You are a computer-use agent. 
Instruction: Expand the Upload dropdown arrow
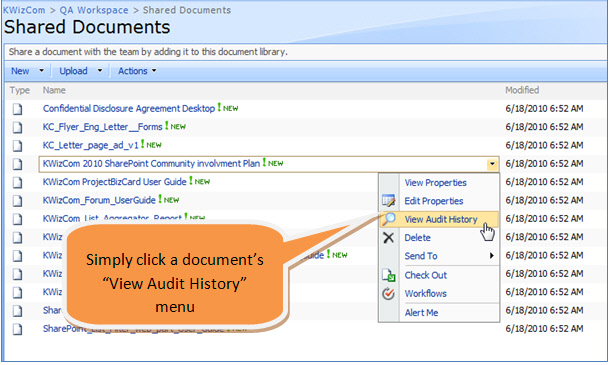100,71
